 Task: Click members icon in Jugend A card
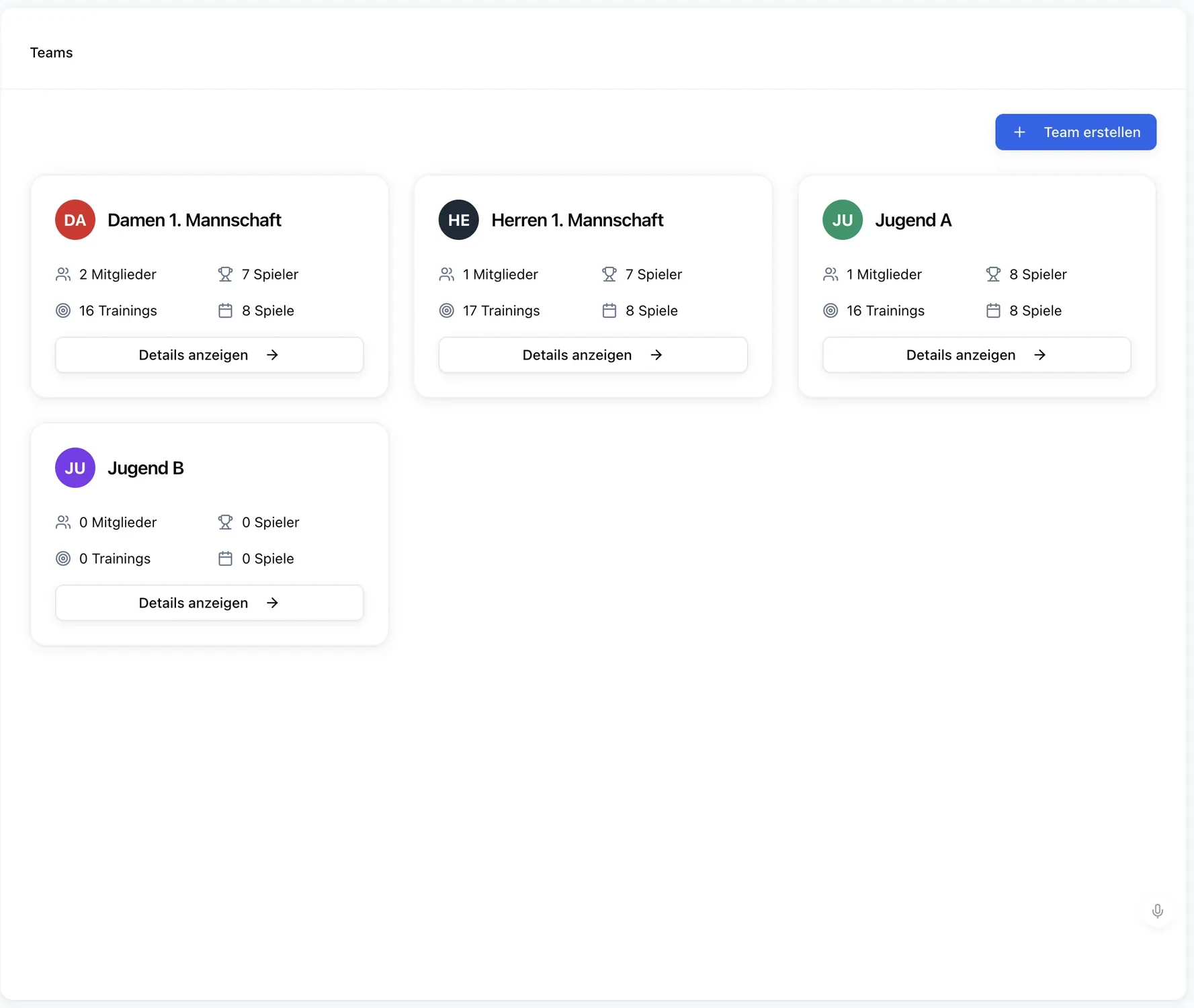click(830, 274)
